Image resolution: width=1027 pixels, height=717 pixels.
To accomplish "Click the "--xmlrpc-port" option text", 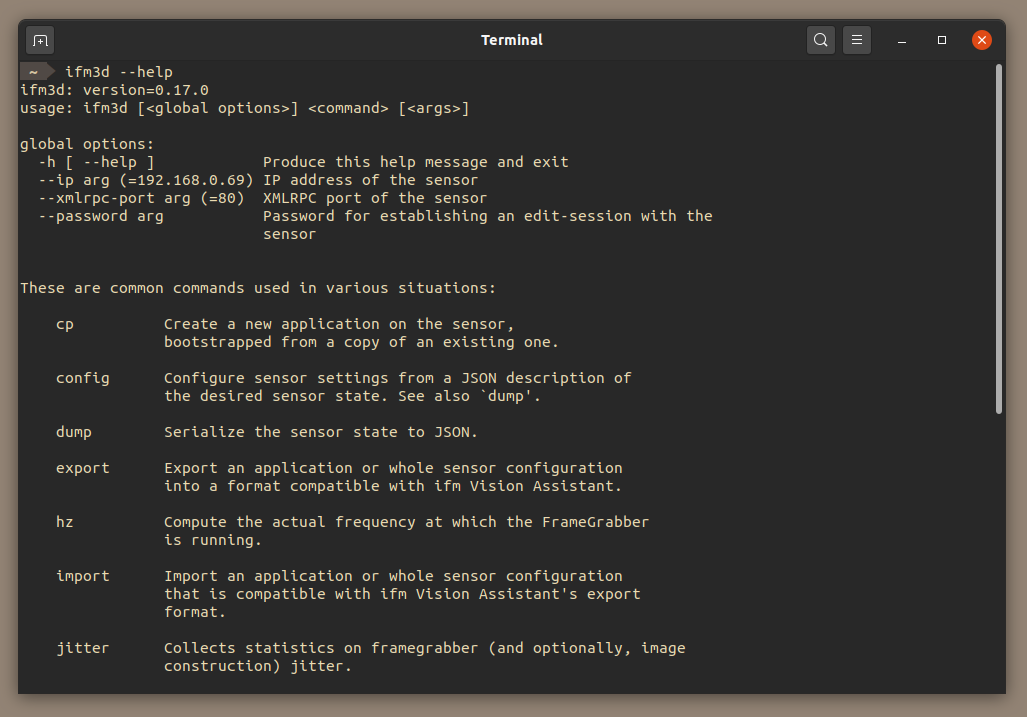I will click(x=82, y=197).
